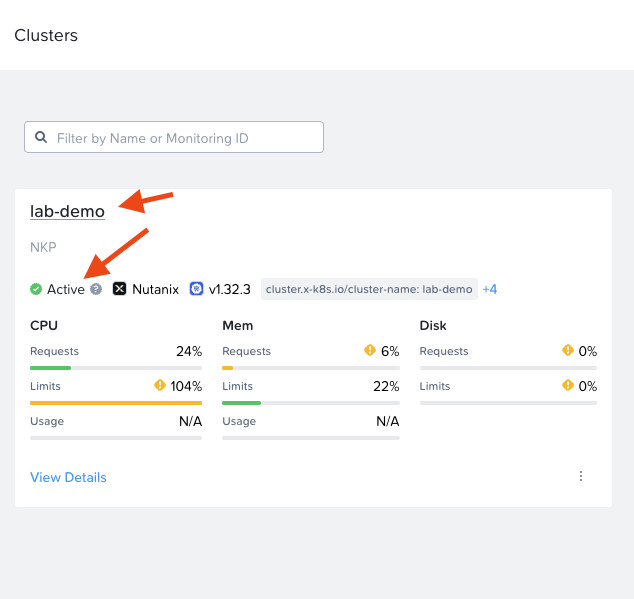Image resolution: width=634 pixels, height=599 pixels.
Task: Click the help question mark next to Active
Action: pyautogui.click(x=96, y=289)
